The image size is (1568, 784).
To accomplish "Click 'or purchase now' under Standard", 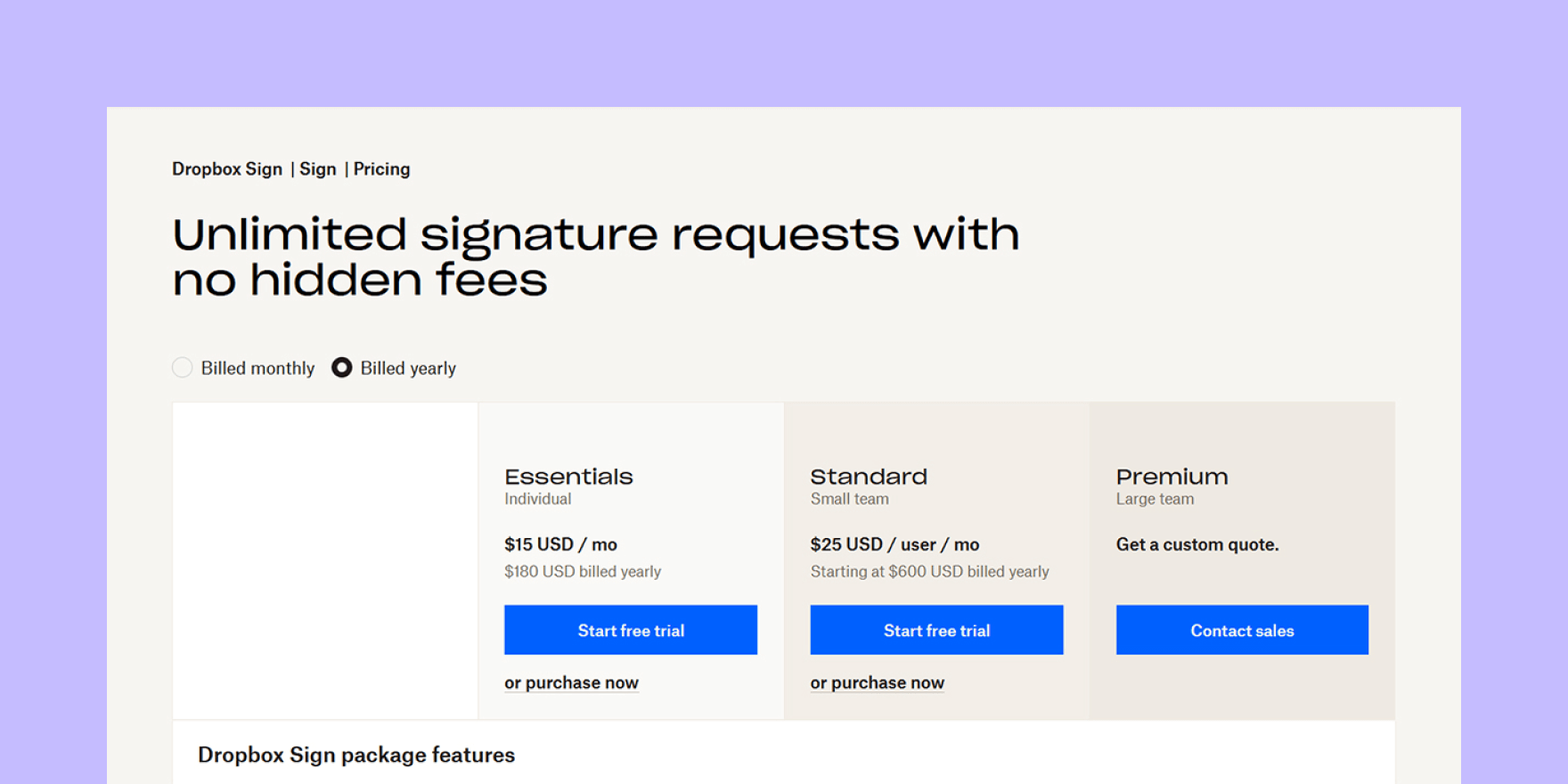I will 878,682.
